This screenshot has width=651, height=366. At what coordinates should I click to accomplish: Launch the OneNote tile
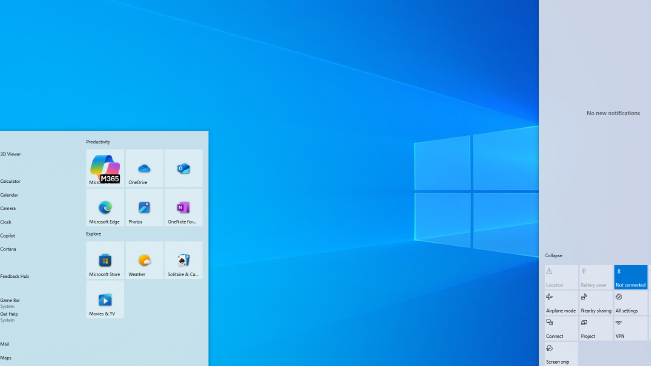coord(184,207)
